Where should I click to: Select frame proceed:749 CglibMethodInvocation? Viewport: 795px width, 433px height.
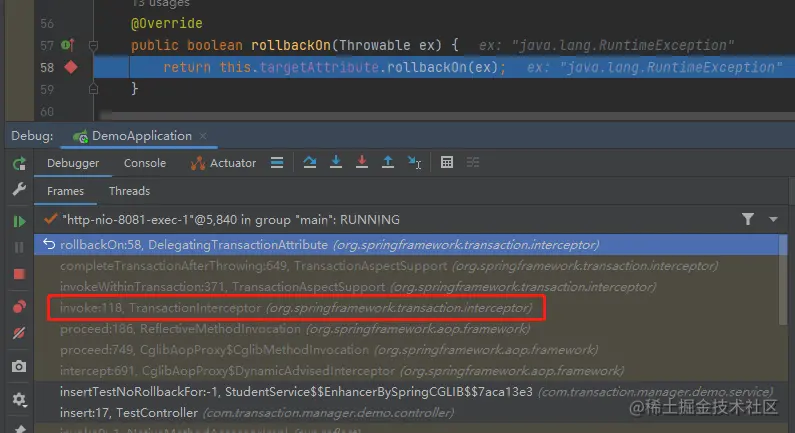point(408,350)
